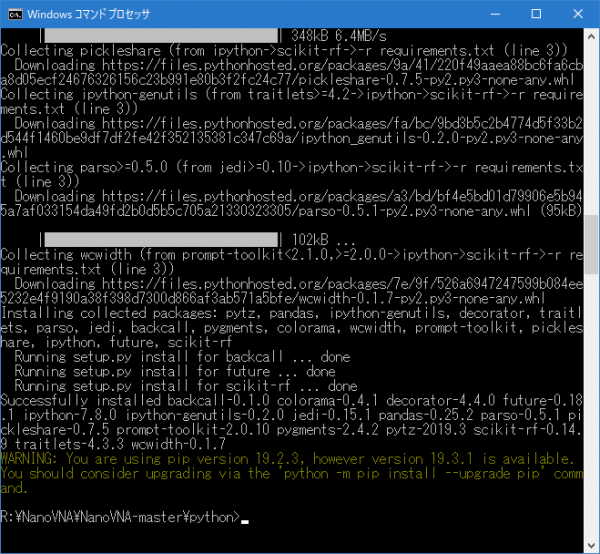This screenshot has height=554, width=600.
Task: Click the scrollbar down arrow
Action: pyautogui.click(x=591, y=545)
